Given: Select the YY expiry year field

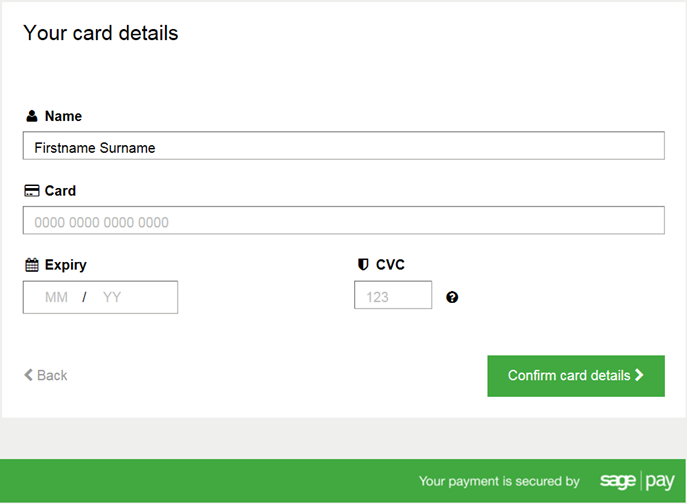Looking at the screenshot, I should (x=112, y=297).
